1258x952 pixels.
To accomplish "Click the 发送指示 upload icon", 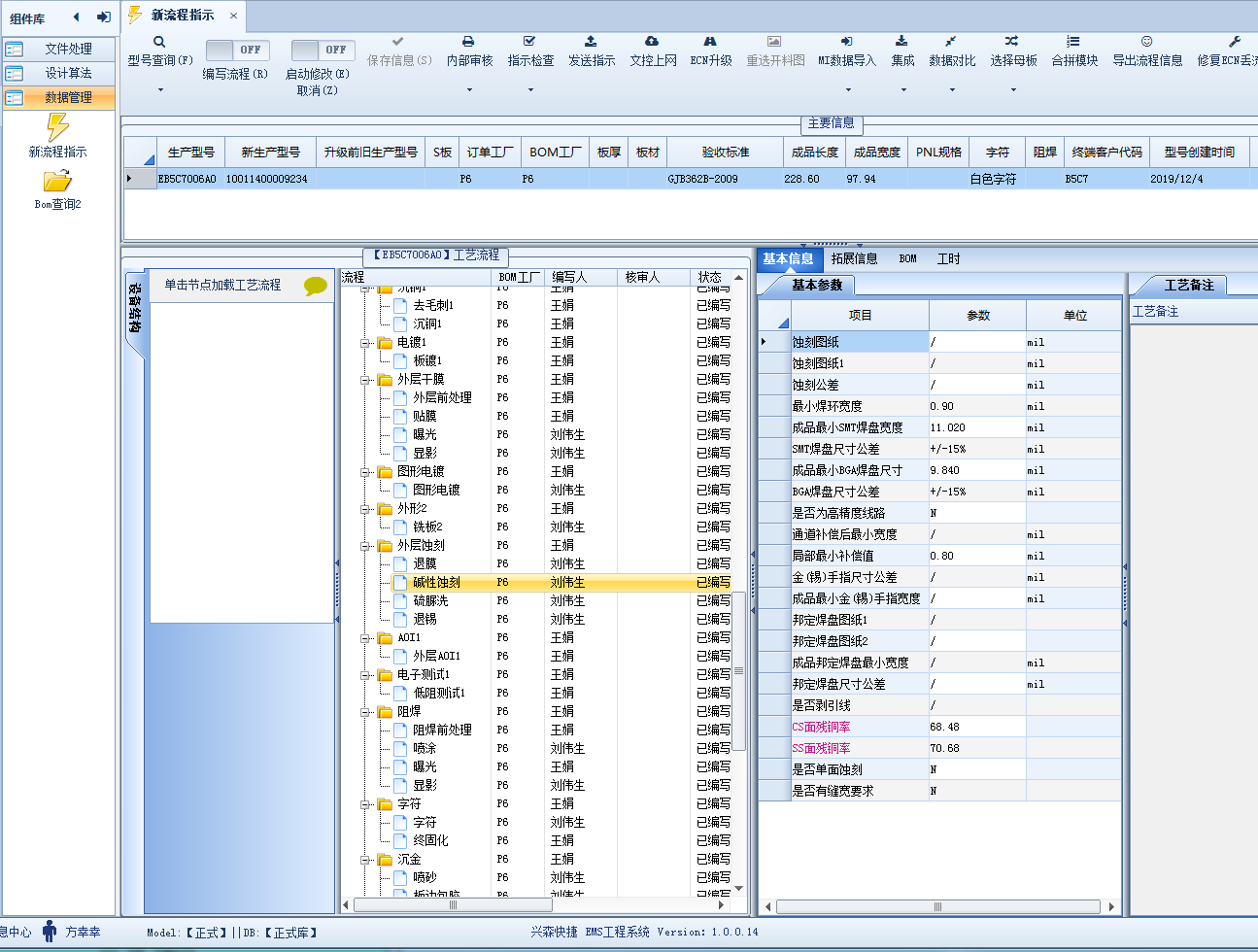I will (591, 42).
